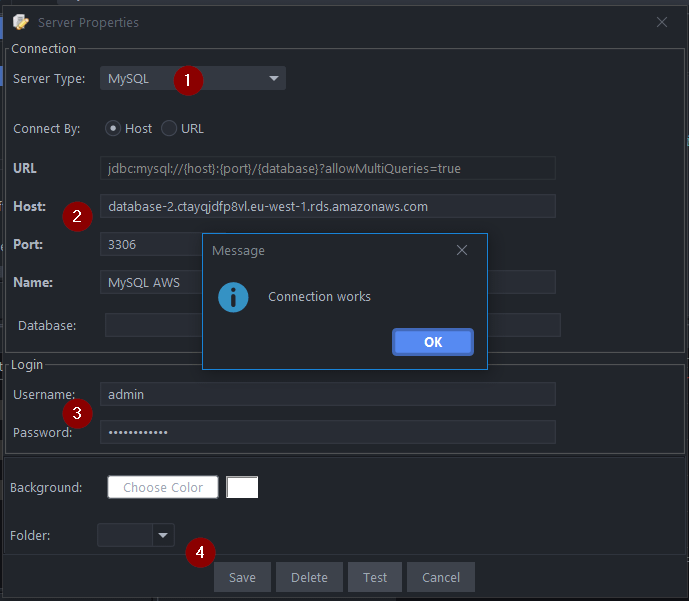The height and width of the screenshot is (601, 689).
Task: Click the Host field with amazonaws address
Action: coord(327,206)
